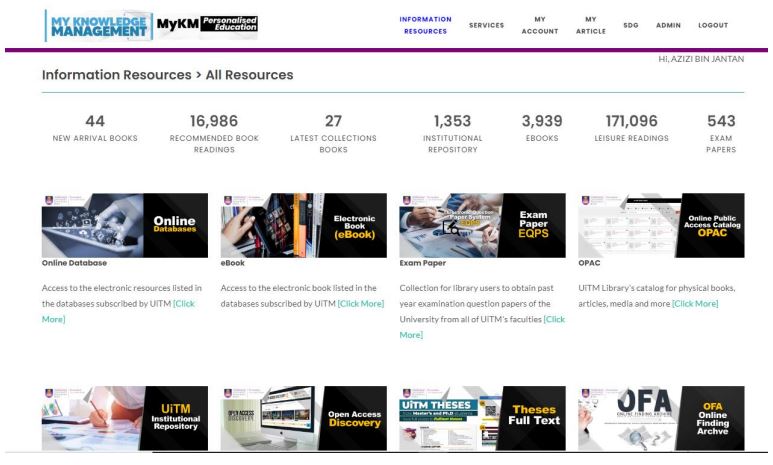The height and width of the screenshot is (465, 773).
Task: Open the SDG menu item
Action: 631,25
